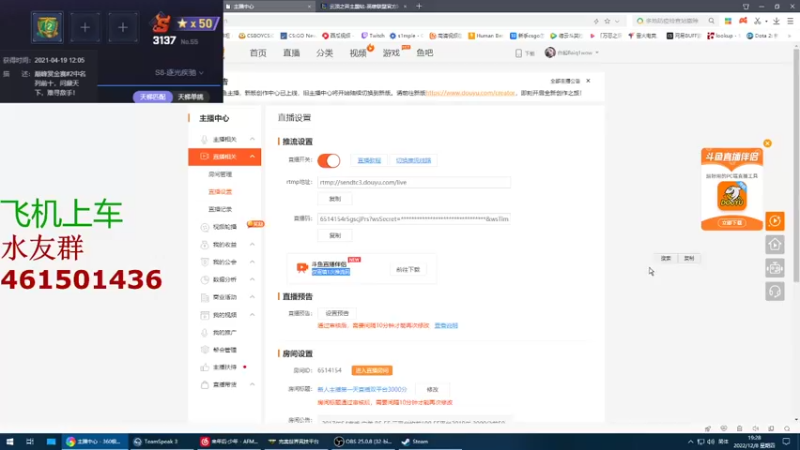The image size is (800, 450).
Task: Click the home icon on the right floating bar
Action: [775, 245]
